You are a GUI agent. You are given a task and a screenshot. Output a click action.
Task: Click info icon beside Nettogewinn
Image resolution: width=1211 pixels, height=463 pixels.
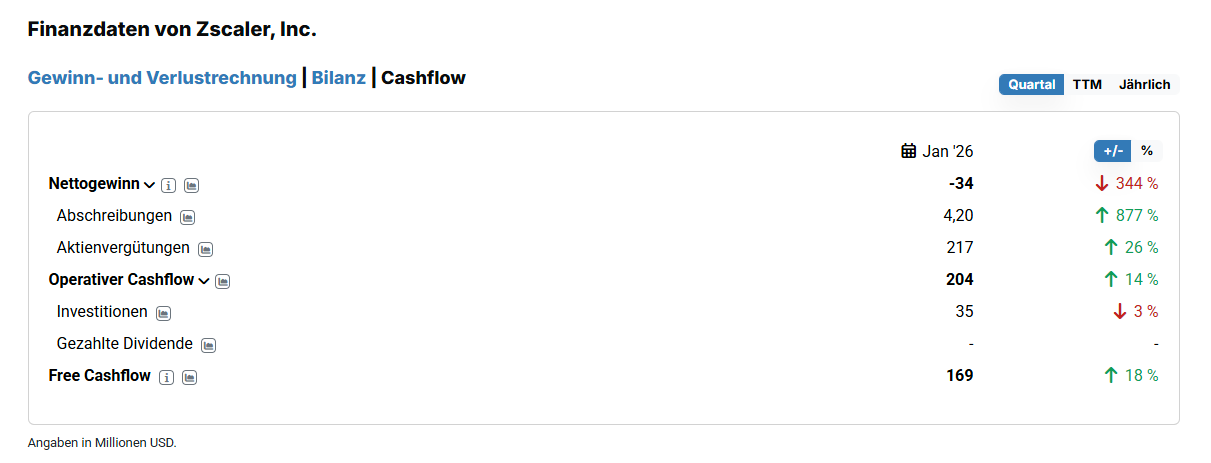pyautogui.click(x=169, y=185)
